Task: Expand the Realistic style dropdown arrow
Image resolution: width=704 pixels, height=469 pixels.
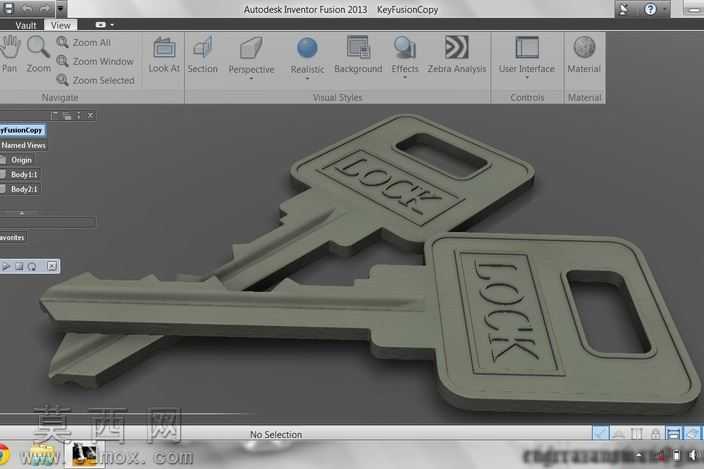Action: tap(308, 79)
